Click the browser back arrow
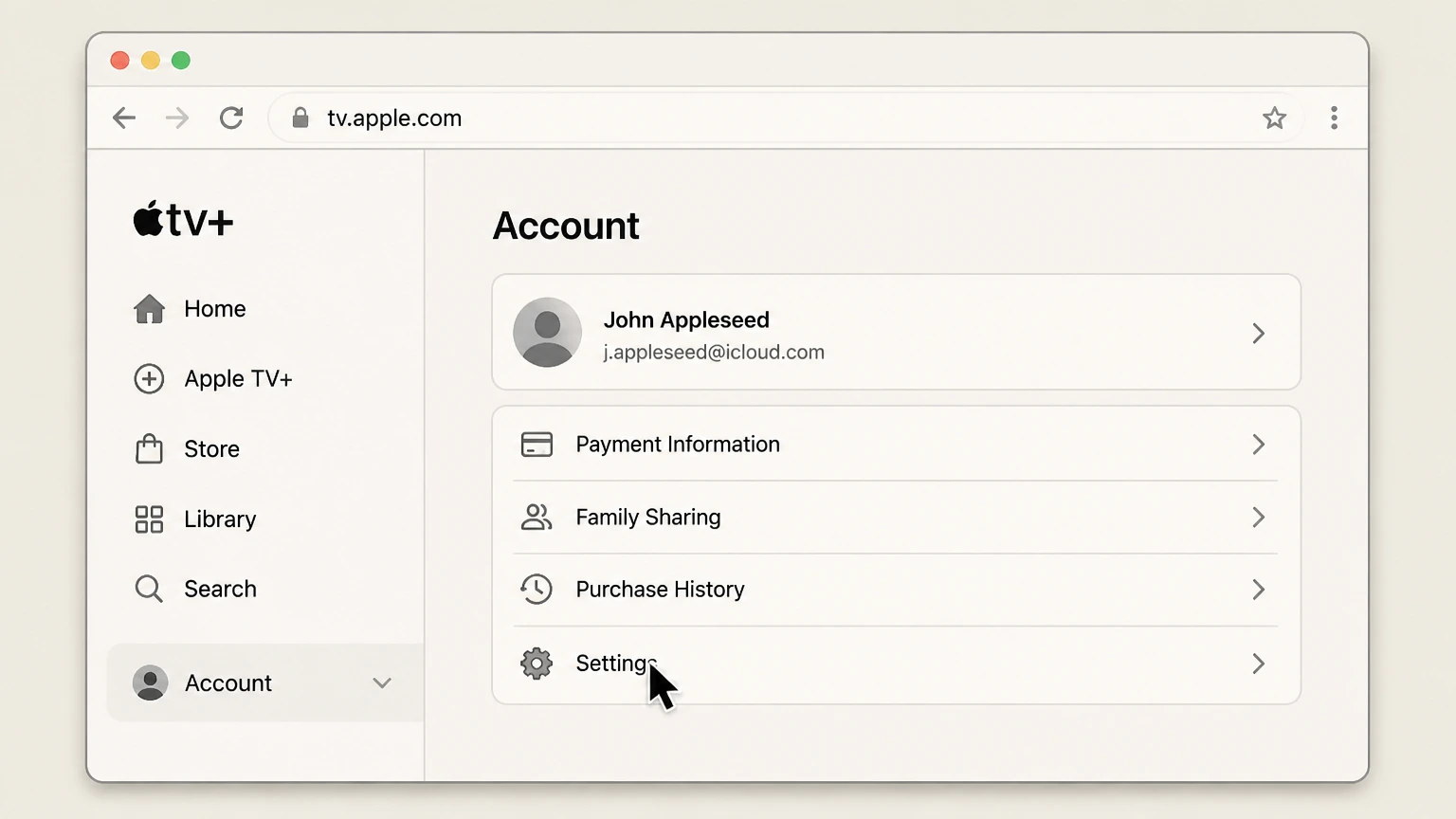Viewport: 1456px width, 819px height. (124, 118)
